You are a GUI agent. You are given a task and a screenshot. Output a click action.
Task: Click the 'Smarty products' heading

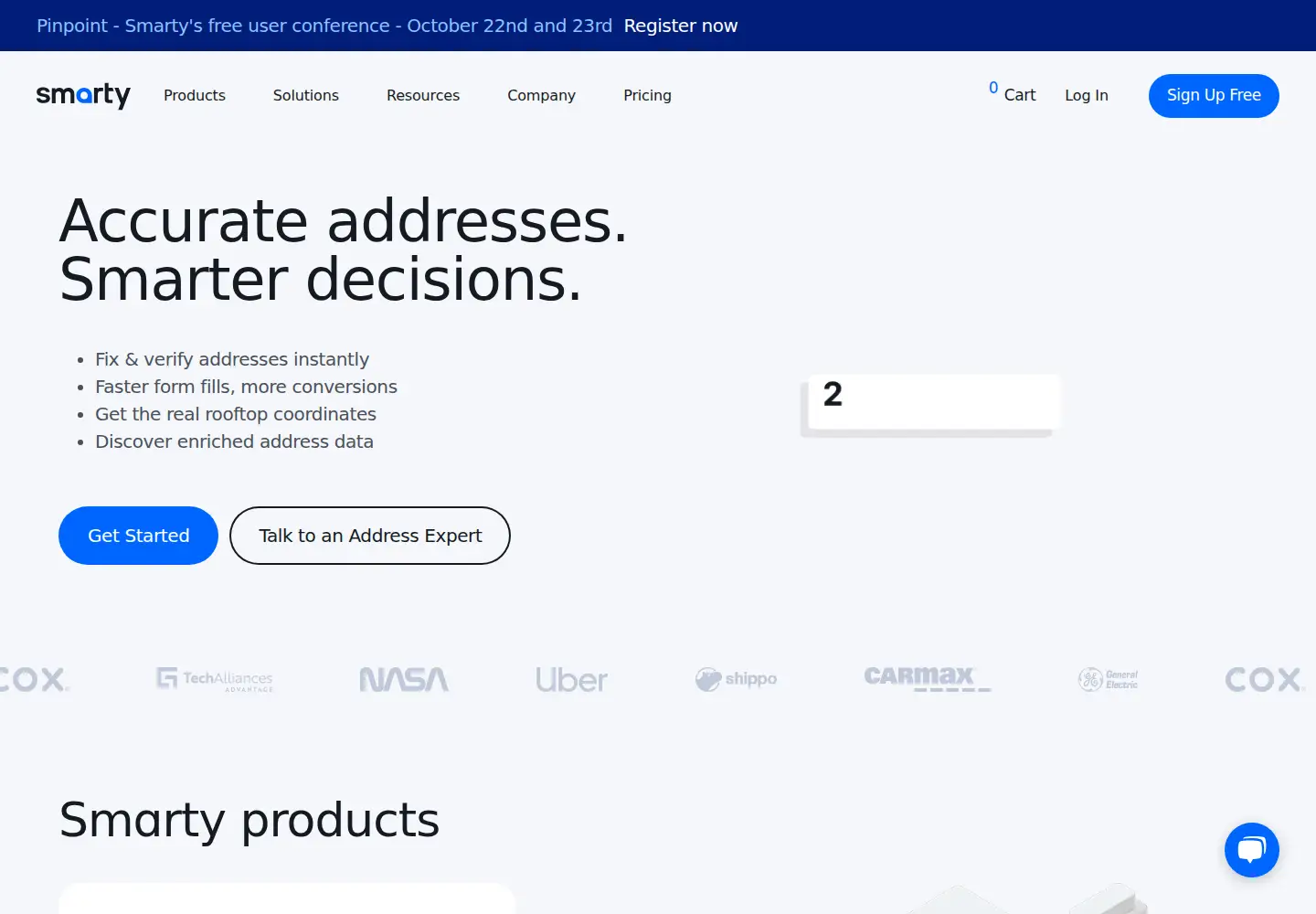(x=249, y=820)
